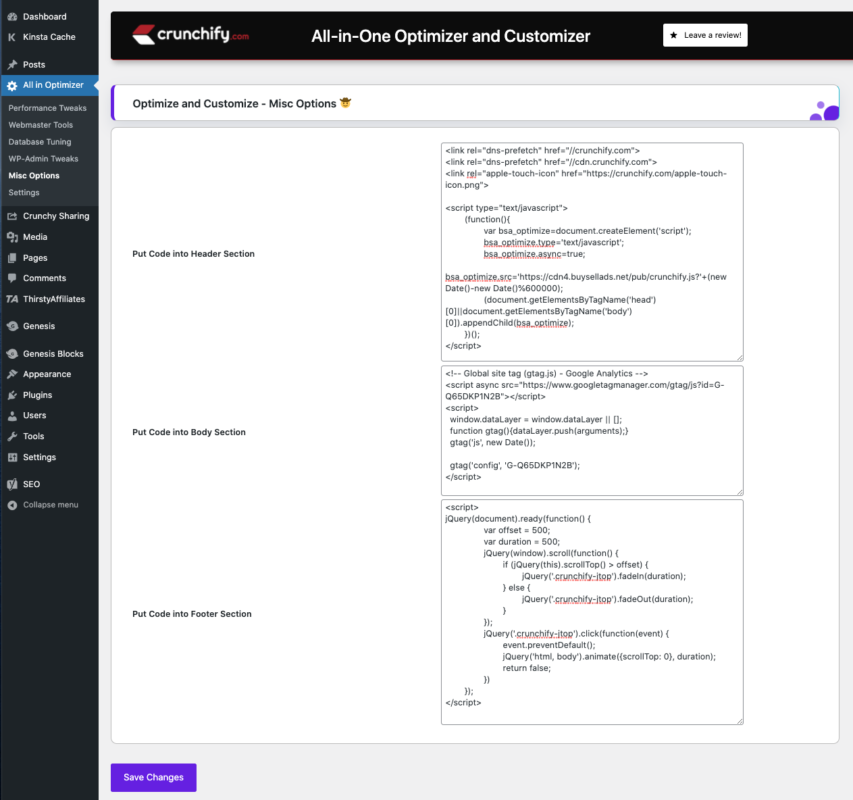Click the Plugins plug icon
The height and width of the screenshot is (800, 853).
12,395
